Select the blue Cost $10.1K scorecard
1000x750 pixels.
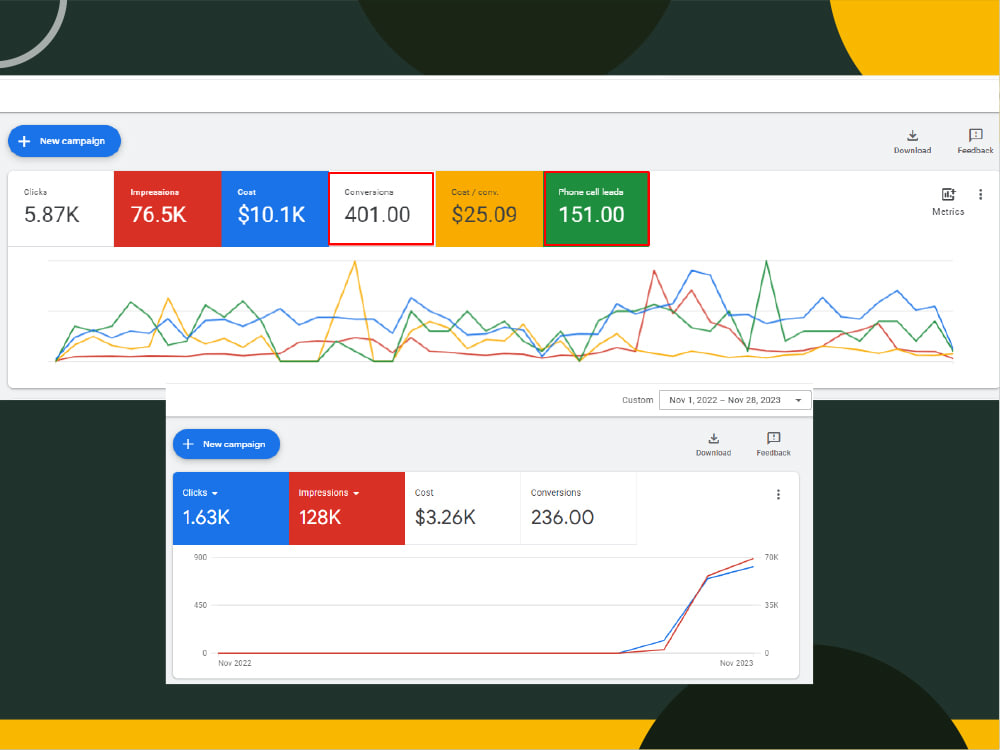(x=275, y=209)
